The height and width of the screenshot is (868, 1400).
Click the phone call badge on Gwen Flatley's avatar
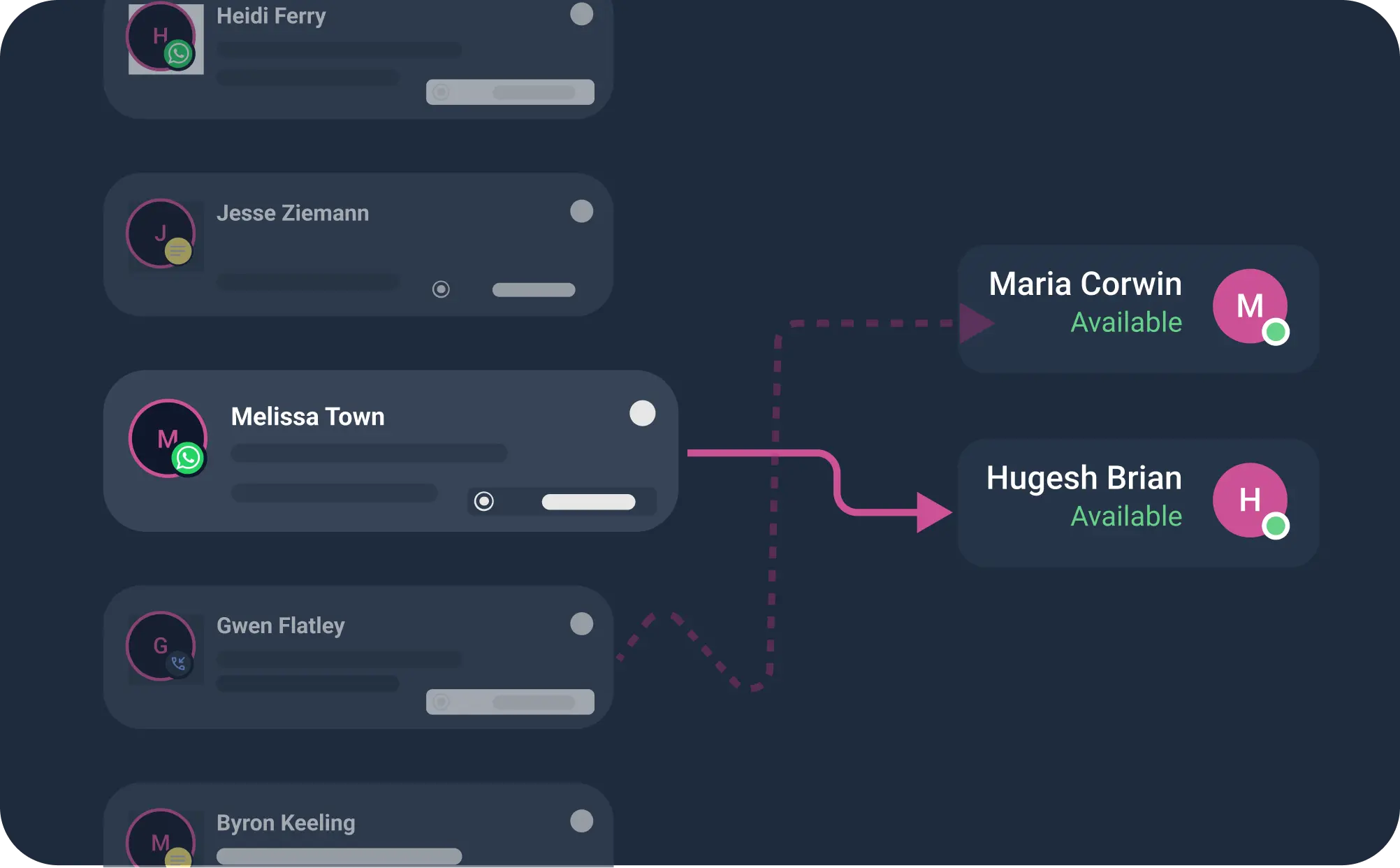pyautogui.click(x=178, y=663)
